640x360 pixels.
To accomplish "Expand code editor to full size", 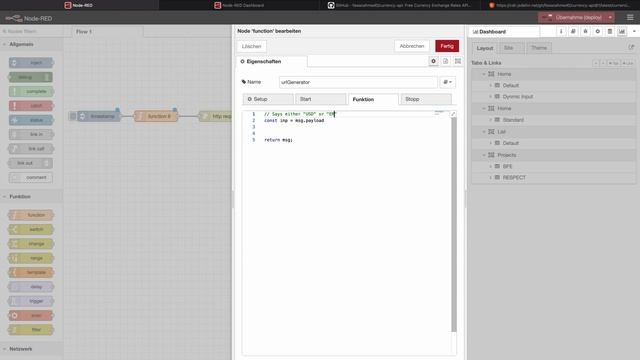I will point(453,114).
